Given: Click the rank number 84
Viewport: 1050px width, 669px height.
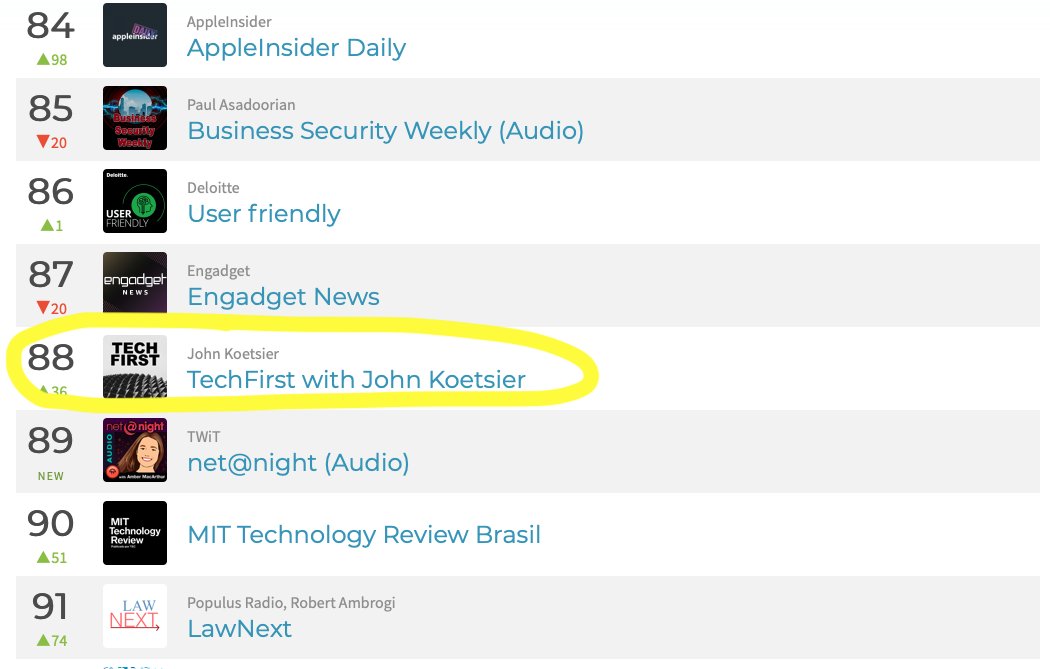Looking at the screenshot, I should [x=51, y=26].
